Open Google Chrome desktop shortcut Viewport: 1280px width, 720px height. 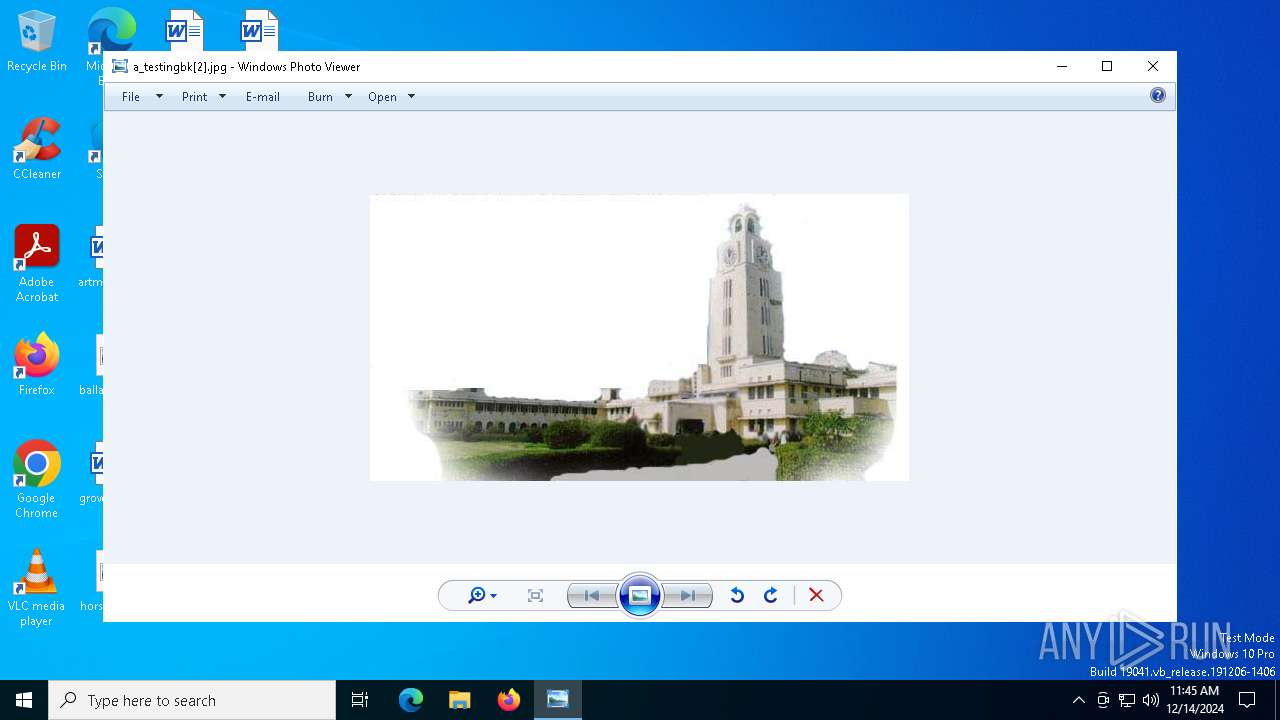[37, 480]
